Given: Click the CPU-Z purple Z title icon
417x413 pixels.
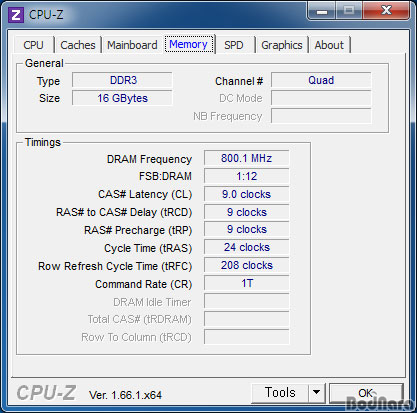Looking at the screenshot, I should (x=16, y=15).
